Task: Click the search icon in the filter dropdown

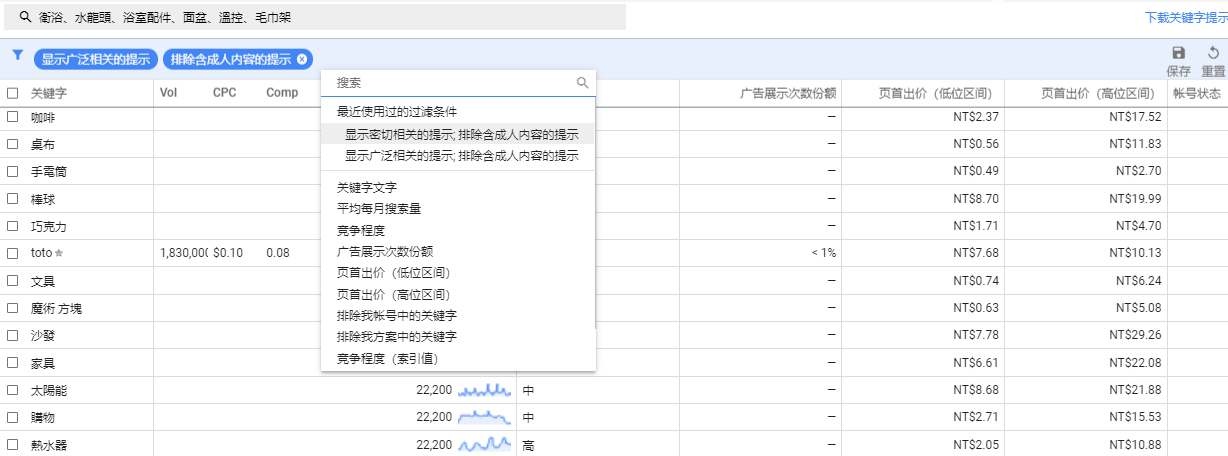Action: 583,83
